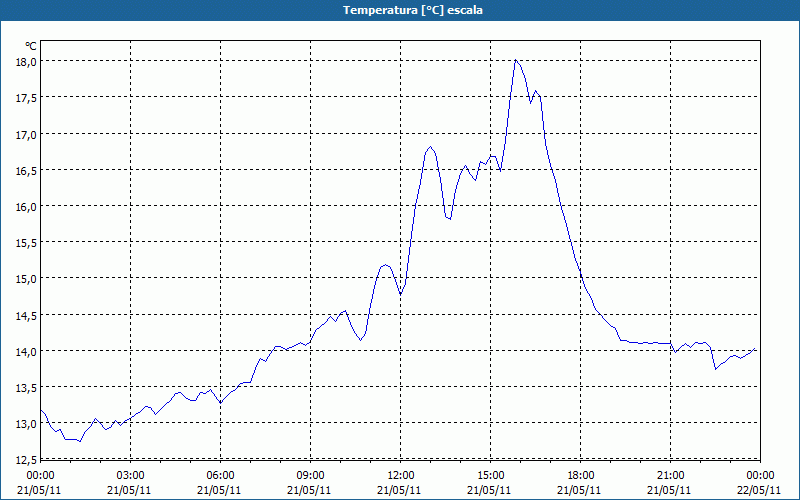Select the 12,5 y-axis label
Viewport: 800px width, 500px height.
(26, 460)
